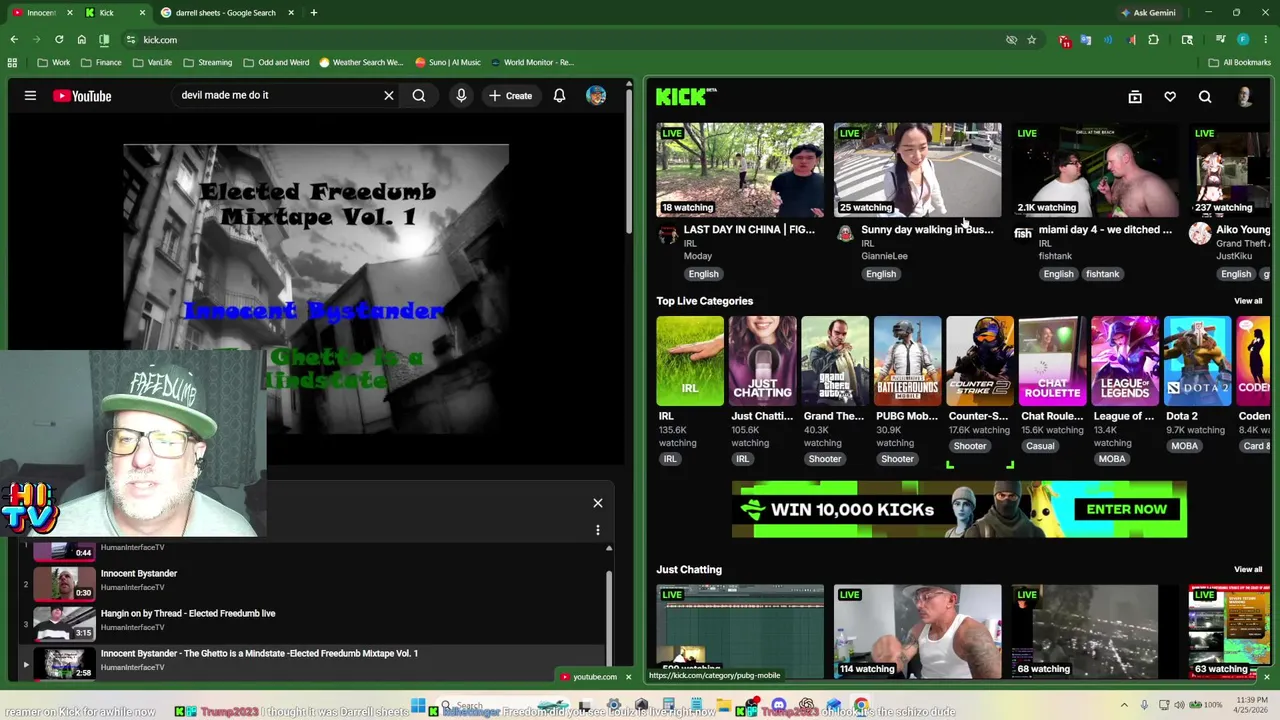Open the Chrome apps grid icon

pos(12,62)
